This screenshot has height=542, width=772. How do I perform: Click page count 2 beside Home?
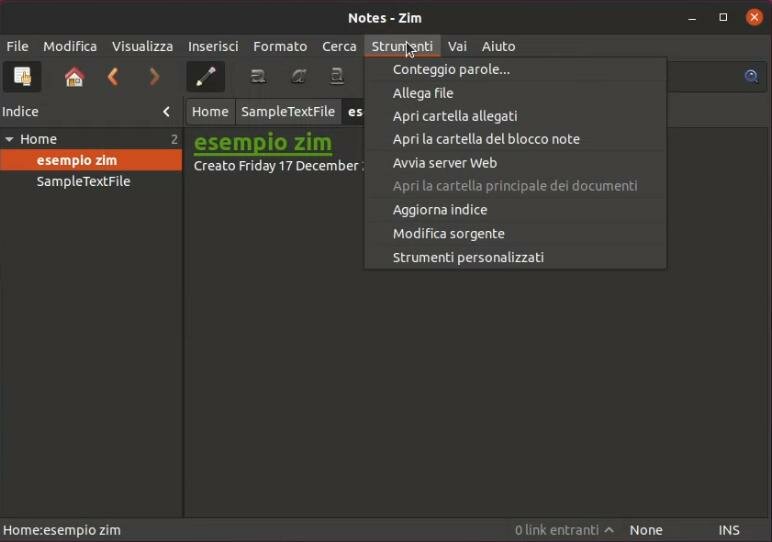point(174,139)
